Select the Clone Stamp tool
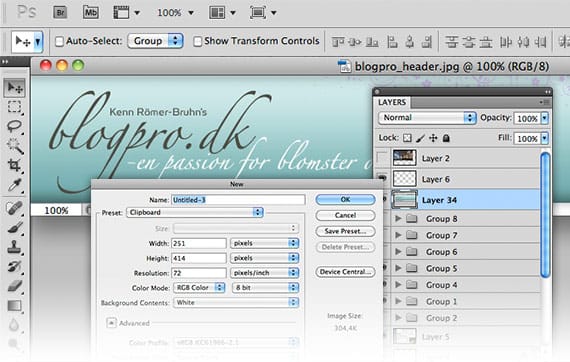This screenshot has width=570, height=362. tap(15, 248)
